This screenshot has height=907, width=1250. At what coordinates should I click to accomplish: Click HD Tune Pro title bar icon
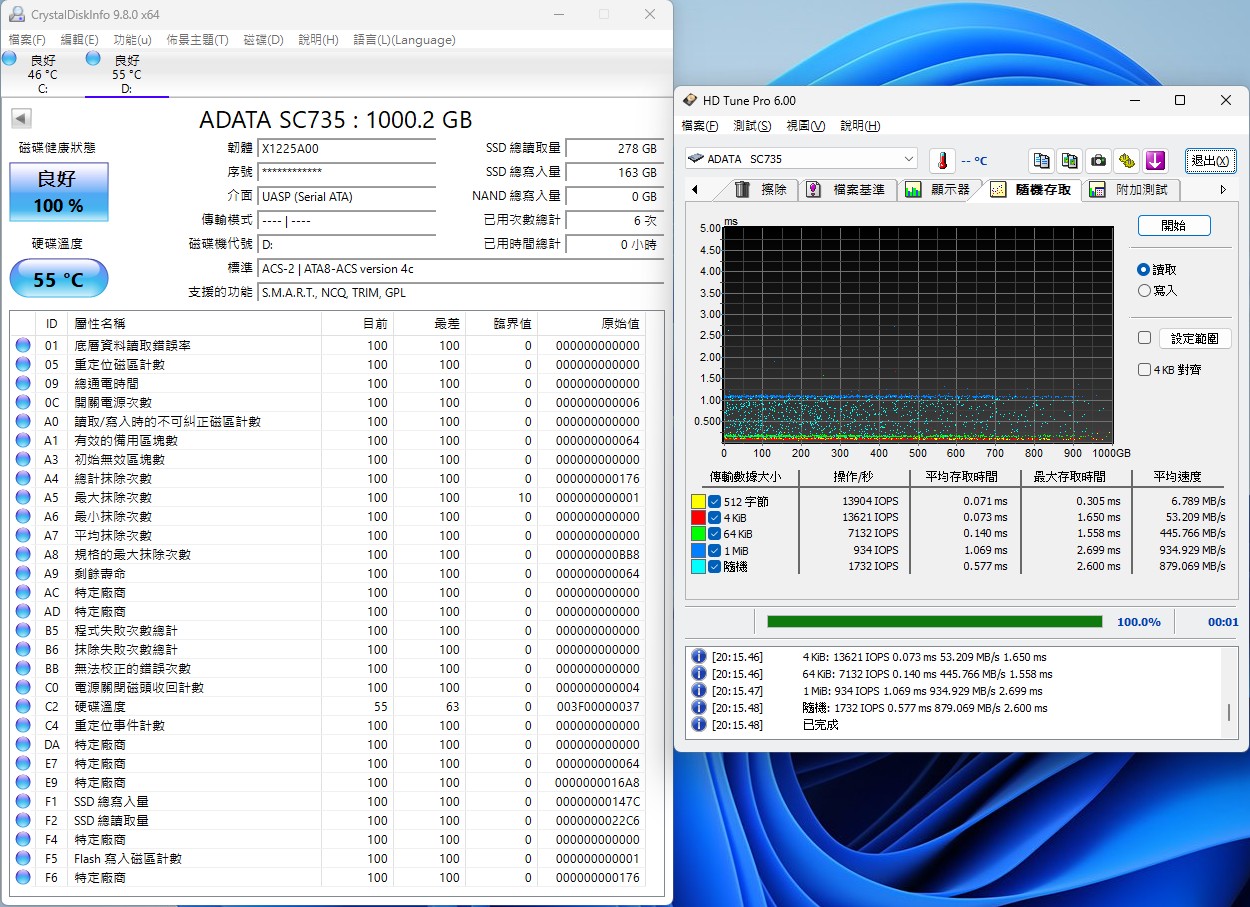pos(691,100)
